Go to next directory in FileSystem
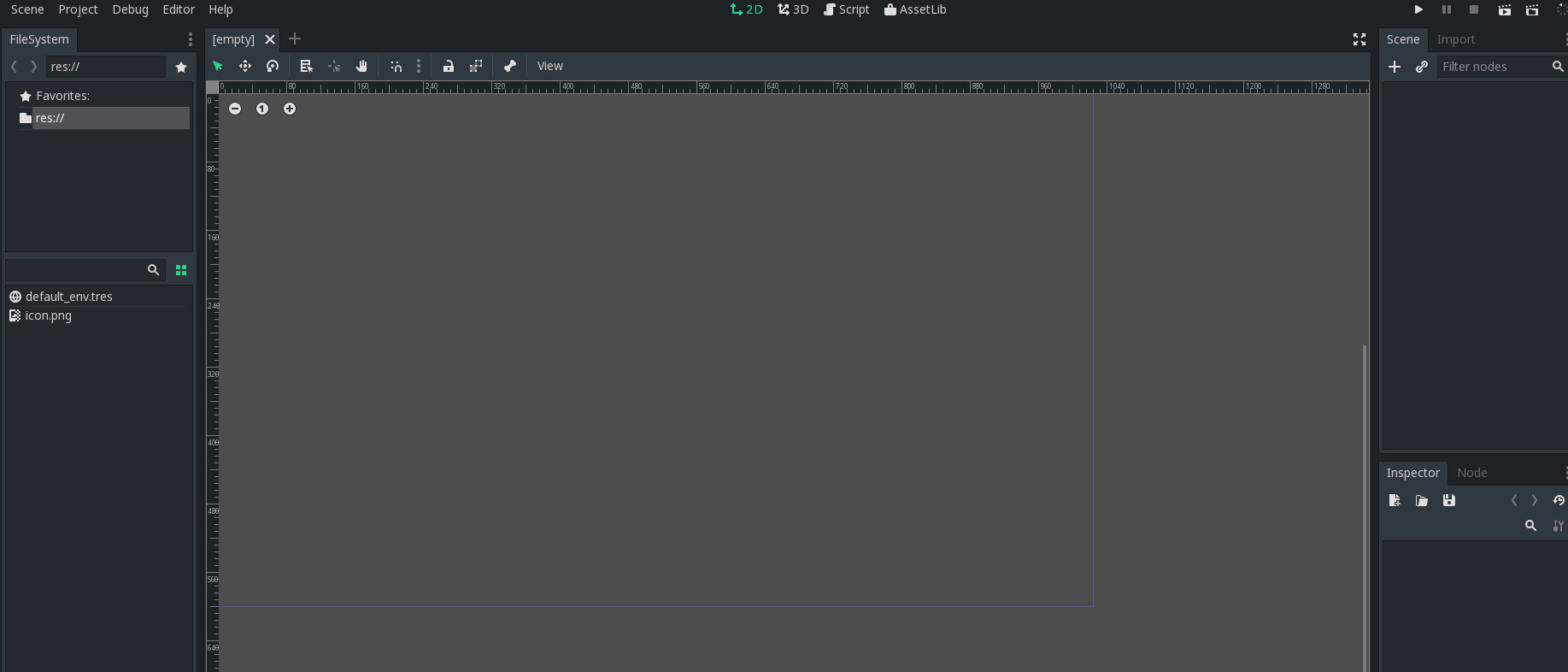 pos(34,67)
